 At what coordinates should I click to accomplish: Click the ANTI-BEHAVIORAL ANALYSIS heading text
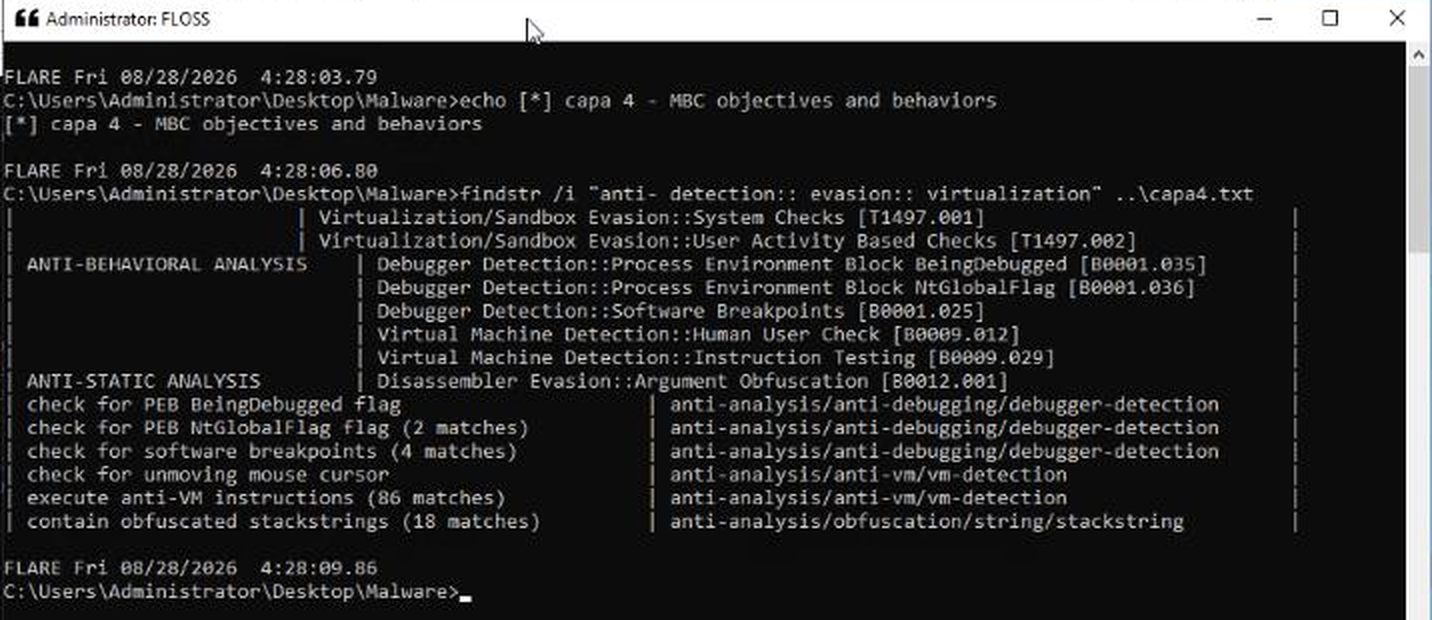pos(167,265)
